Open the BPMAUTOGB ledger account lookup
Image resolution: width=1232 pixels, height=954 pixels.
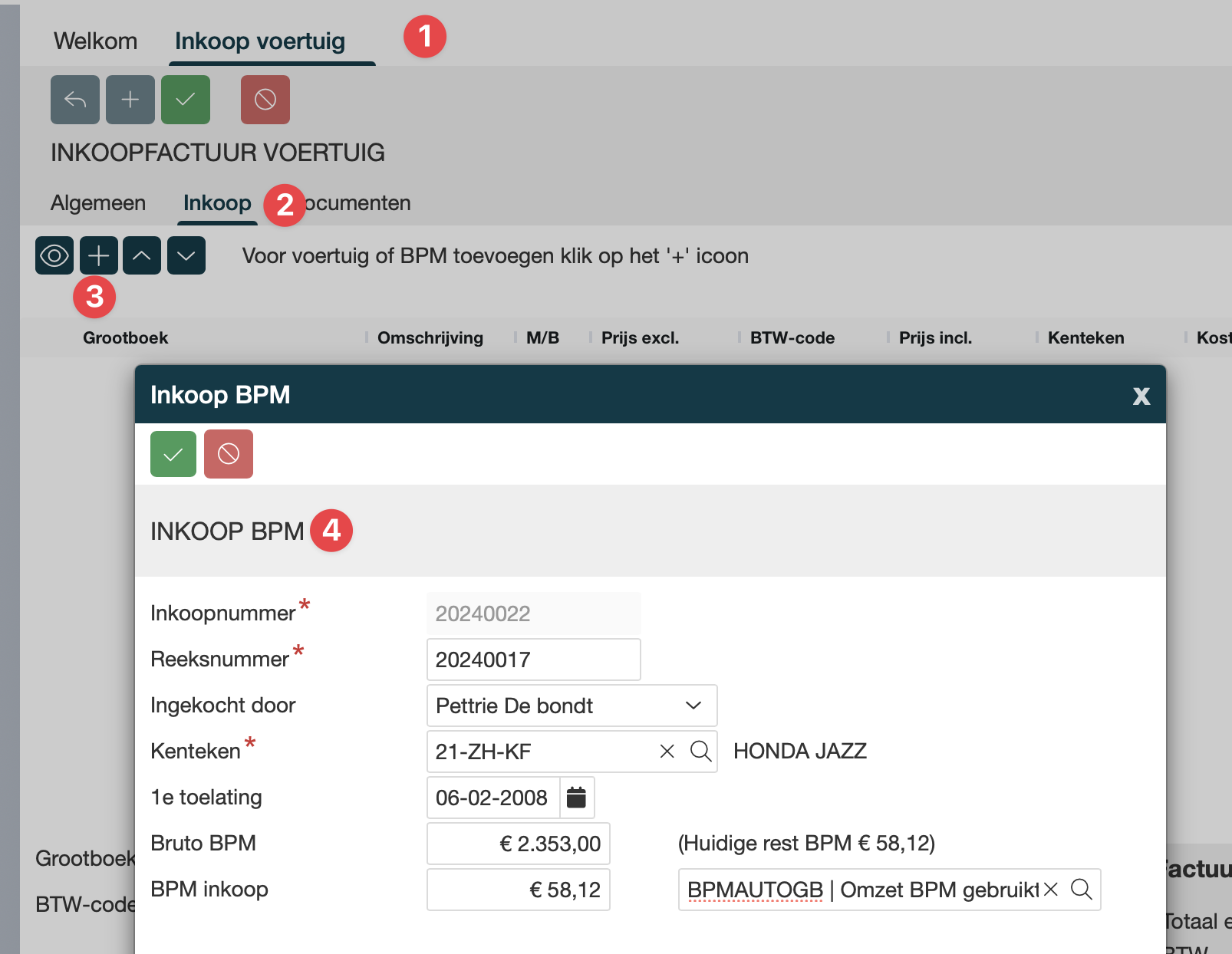1081,890
